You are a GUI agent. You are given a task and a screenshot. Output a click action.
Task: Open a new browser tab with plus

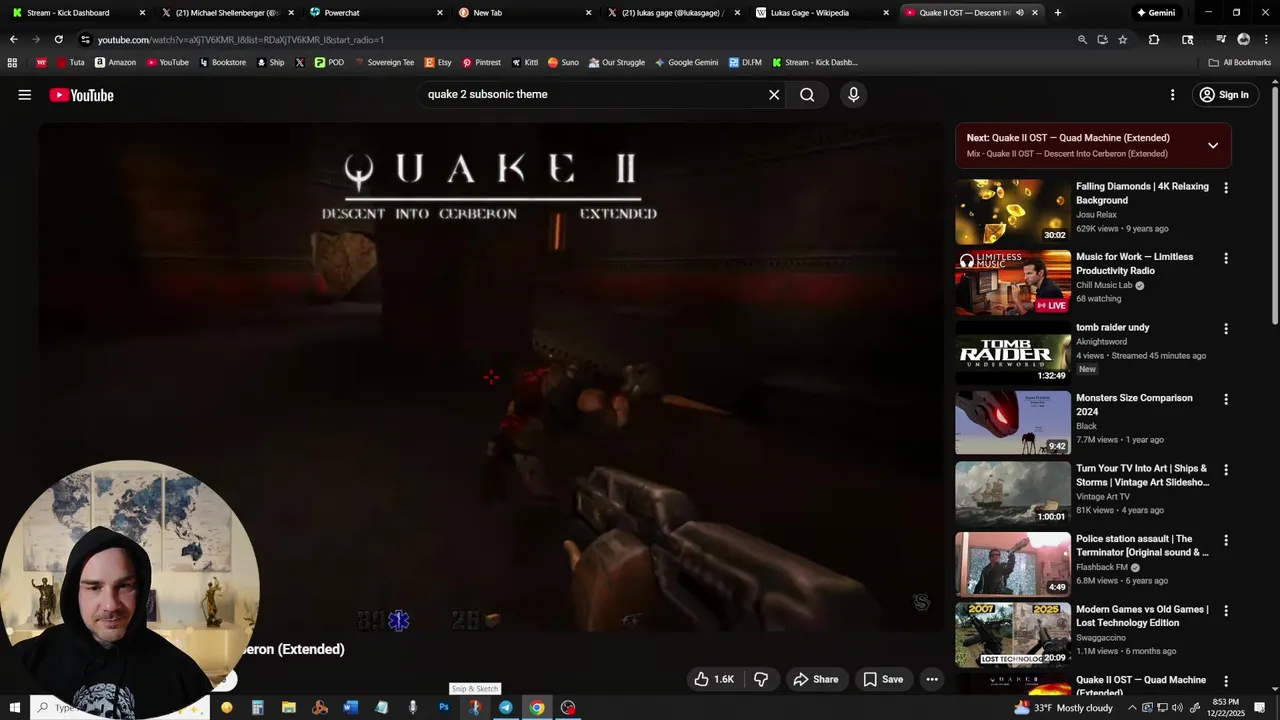click(1058, 13)
